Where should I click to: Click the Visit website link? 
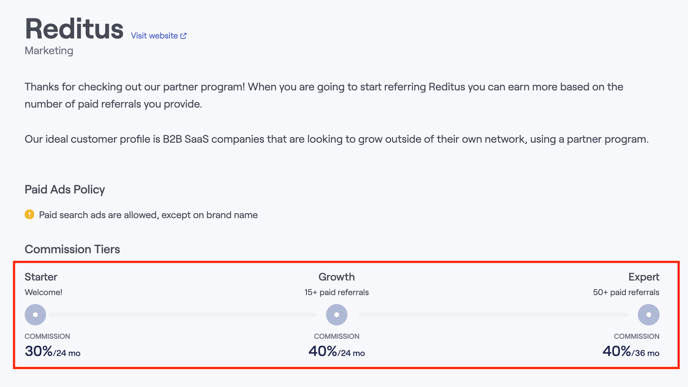click(x=158, y=36)
